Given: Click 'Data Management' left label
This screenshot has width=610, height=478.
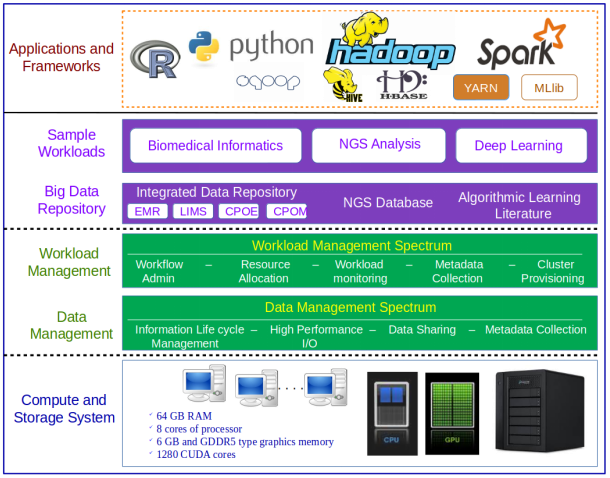Looking at the screenshot, I should 72,325.
